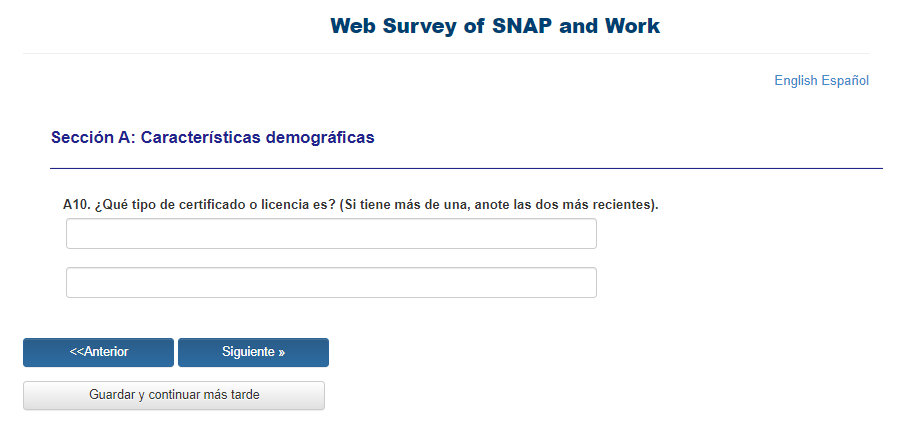This screenshot has height=422, width=899.
Task: Advance to the next survey question
Action: 253,352
